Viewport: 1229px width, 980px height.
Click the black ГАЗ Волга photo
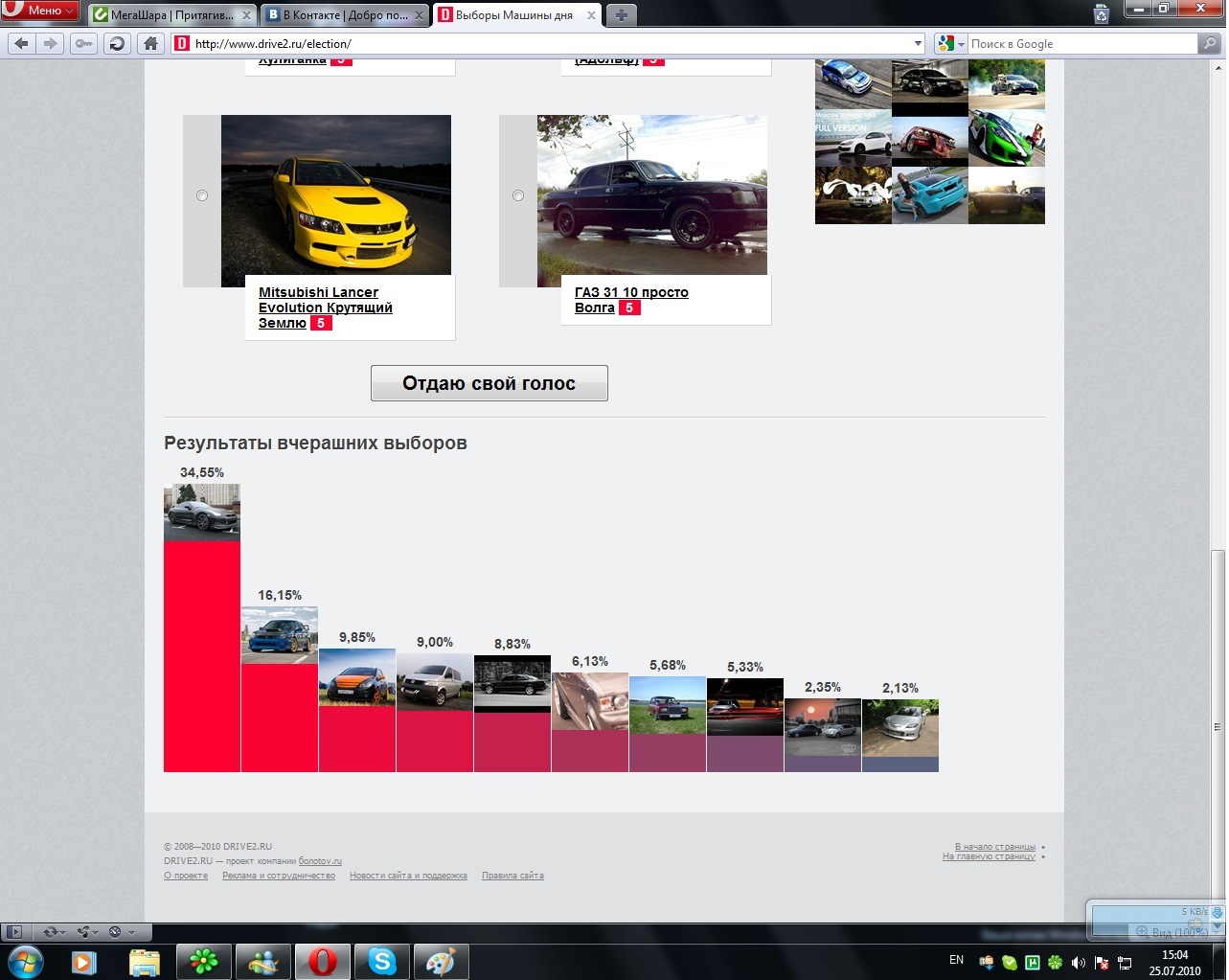tap(652, 195)
